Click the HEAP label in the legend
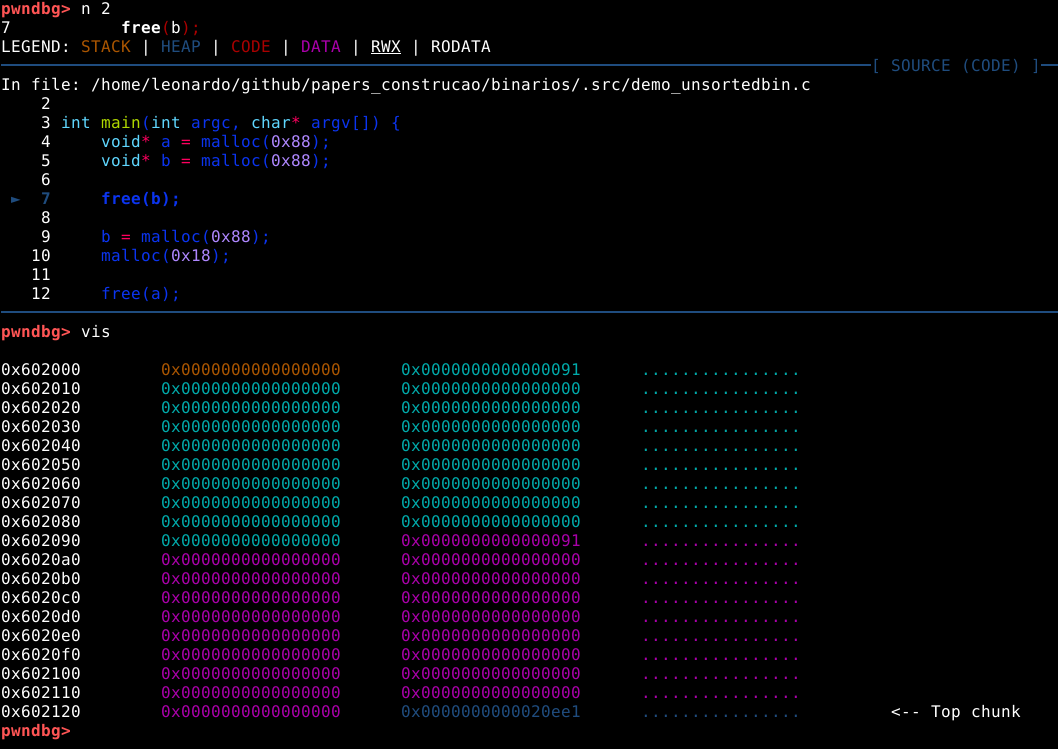 tap(180, 47)
